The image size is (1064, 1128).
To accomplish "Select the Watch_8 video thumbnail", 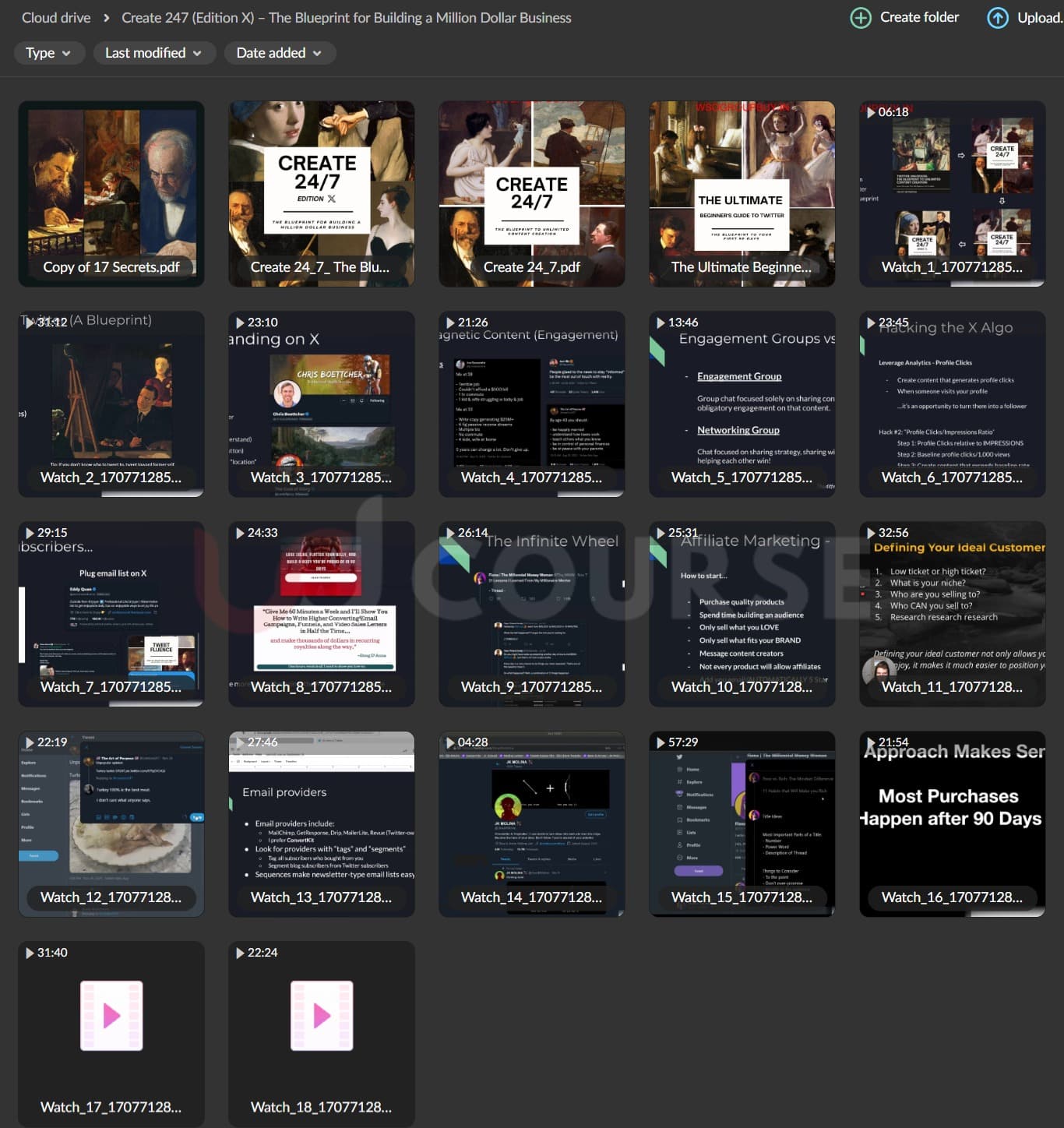I will coord(321,614).
